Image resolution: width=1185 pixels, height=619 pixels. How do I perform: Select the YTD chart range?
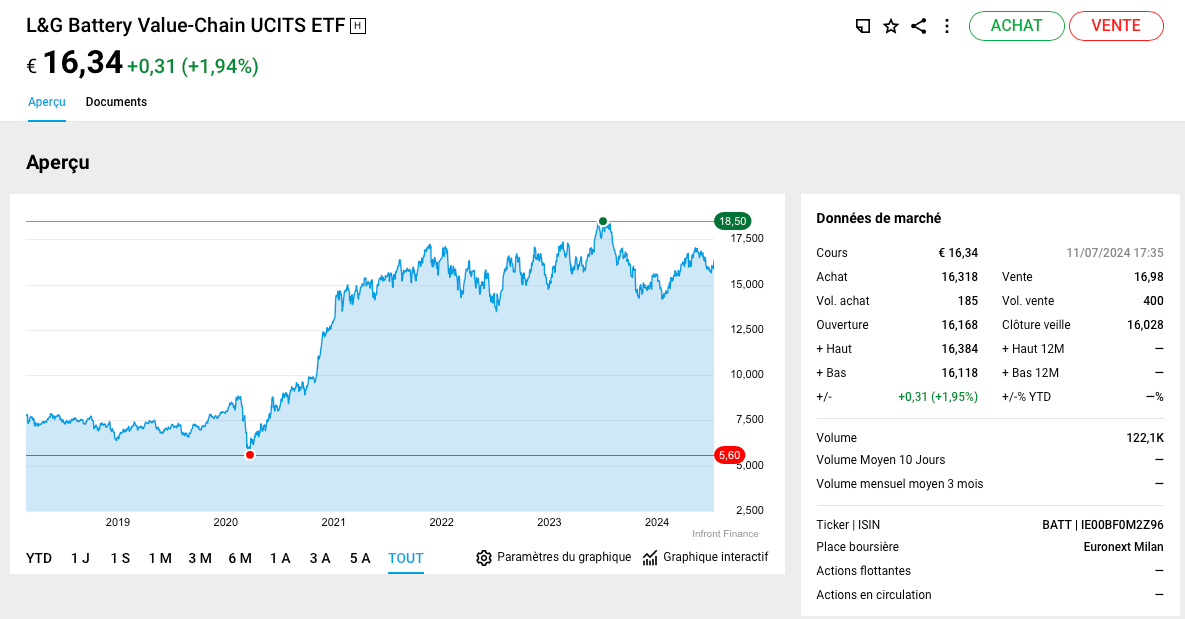(39, 559)
